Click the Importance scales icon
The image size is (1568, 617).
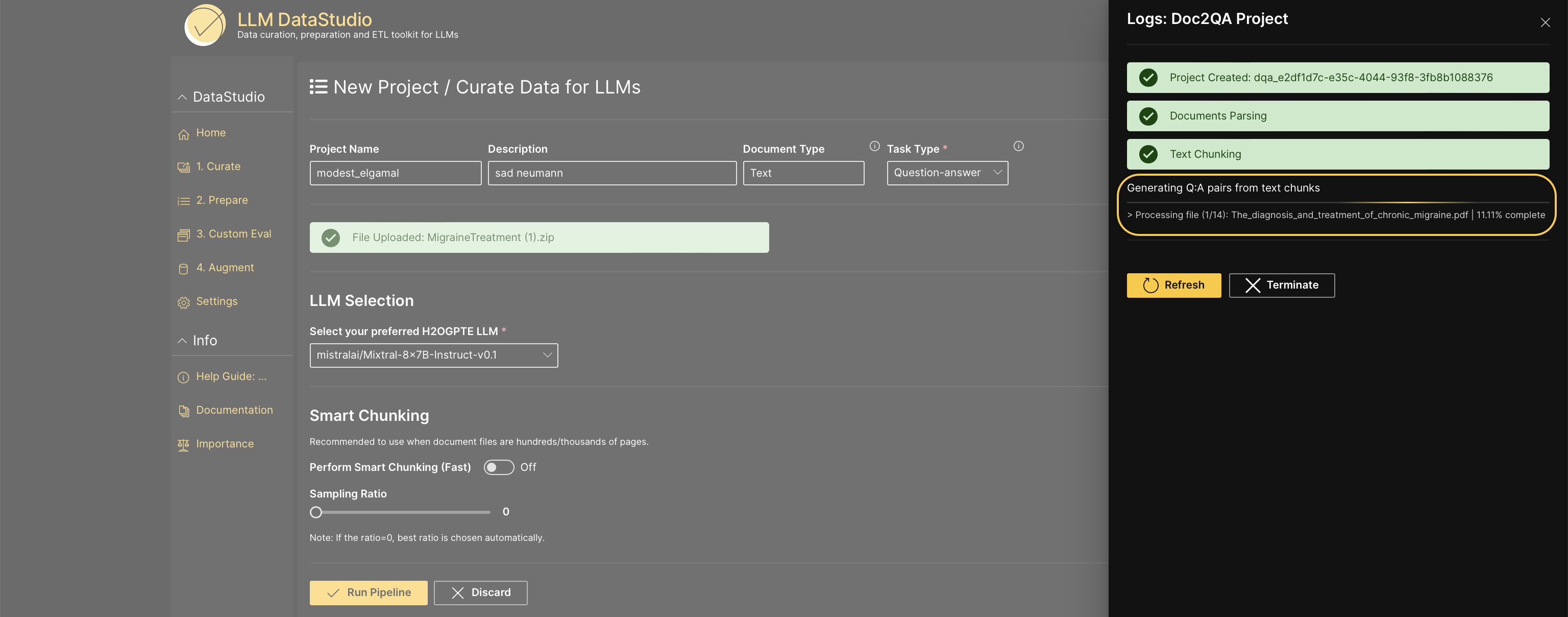(x=183, y=445)
